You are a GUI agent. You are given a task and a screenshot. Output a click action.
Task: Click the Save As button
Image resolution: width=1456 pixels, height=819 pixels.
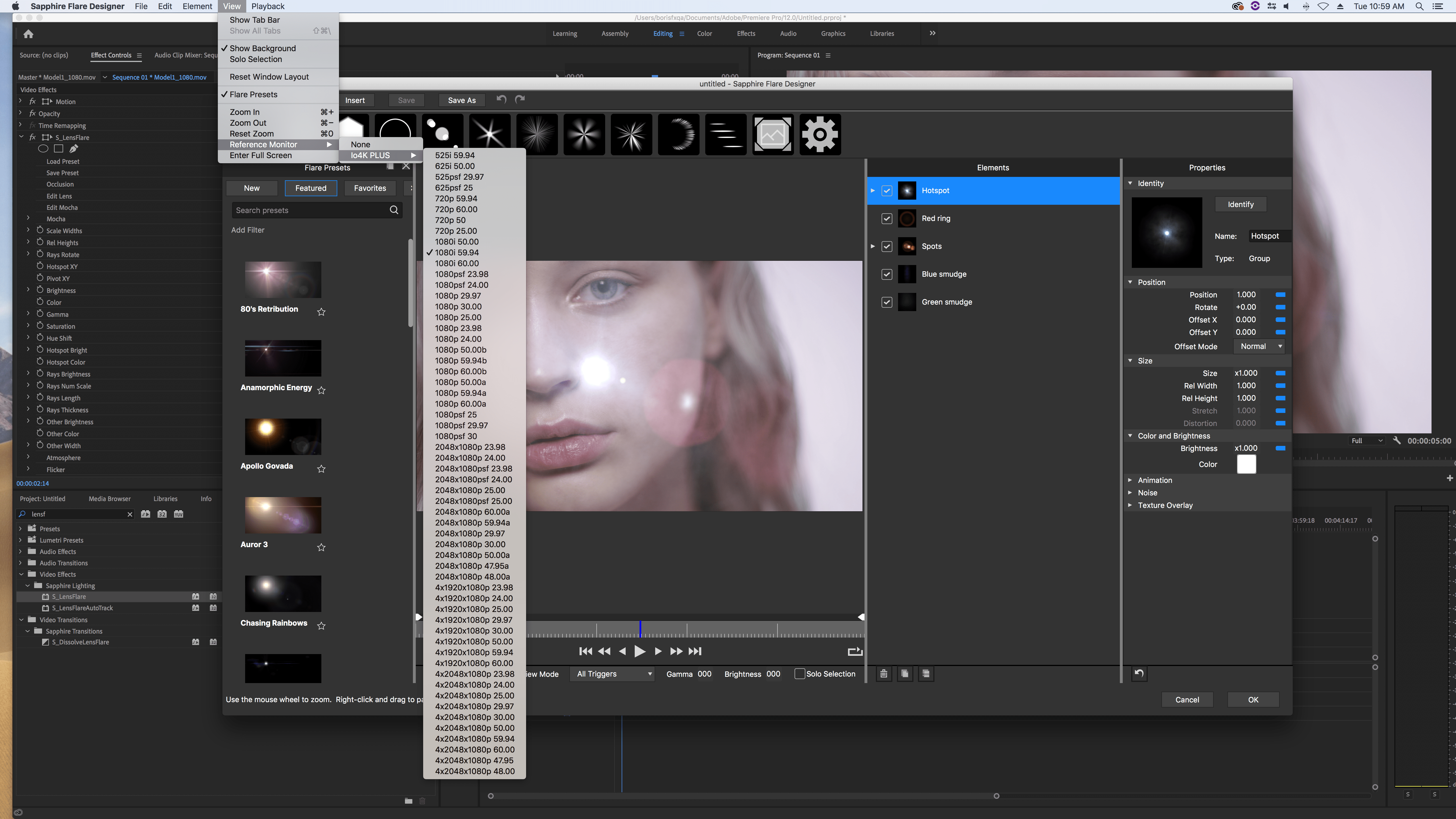click(x=461, y=101)
